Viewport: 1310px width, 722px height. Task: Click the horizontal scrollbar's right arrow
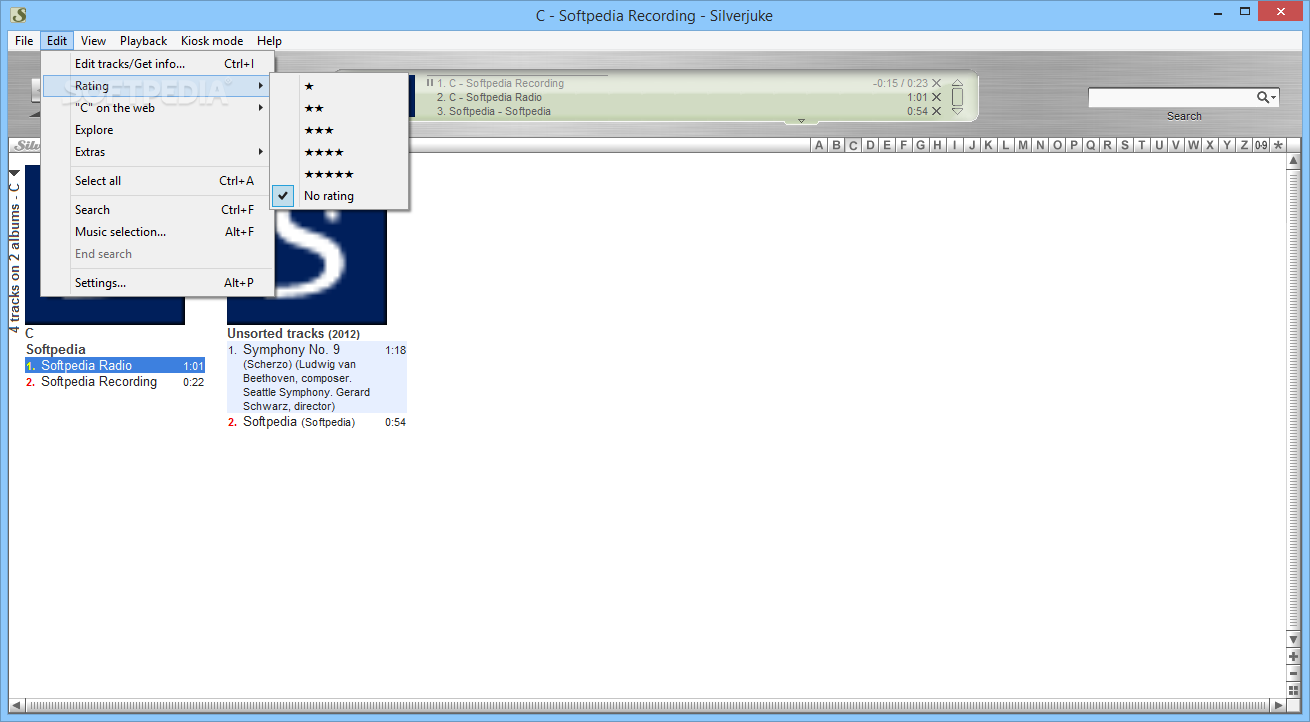(x=1277, y=705)
